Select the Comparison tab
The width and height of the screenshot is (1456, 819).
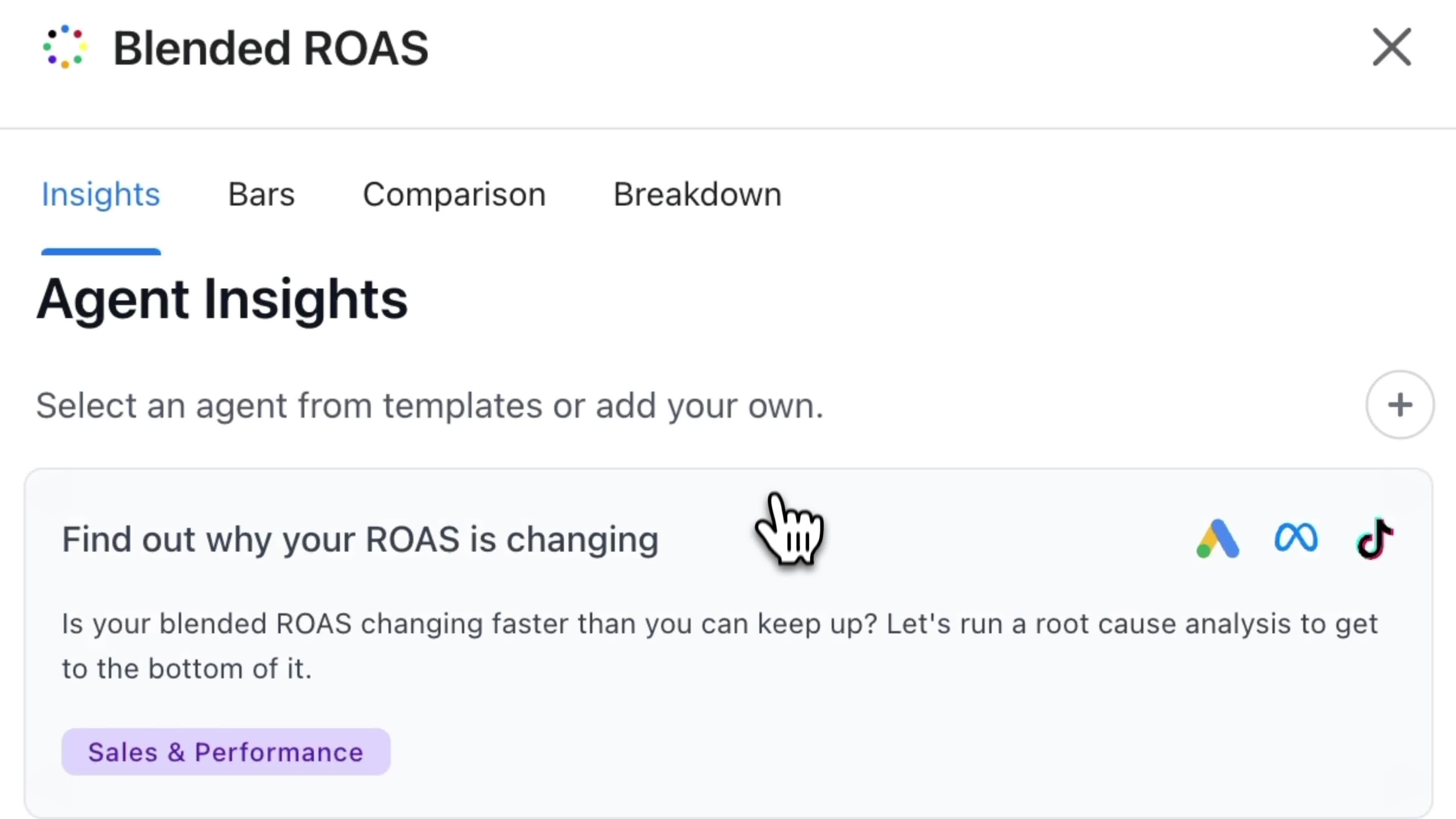[454, 195]
